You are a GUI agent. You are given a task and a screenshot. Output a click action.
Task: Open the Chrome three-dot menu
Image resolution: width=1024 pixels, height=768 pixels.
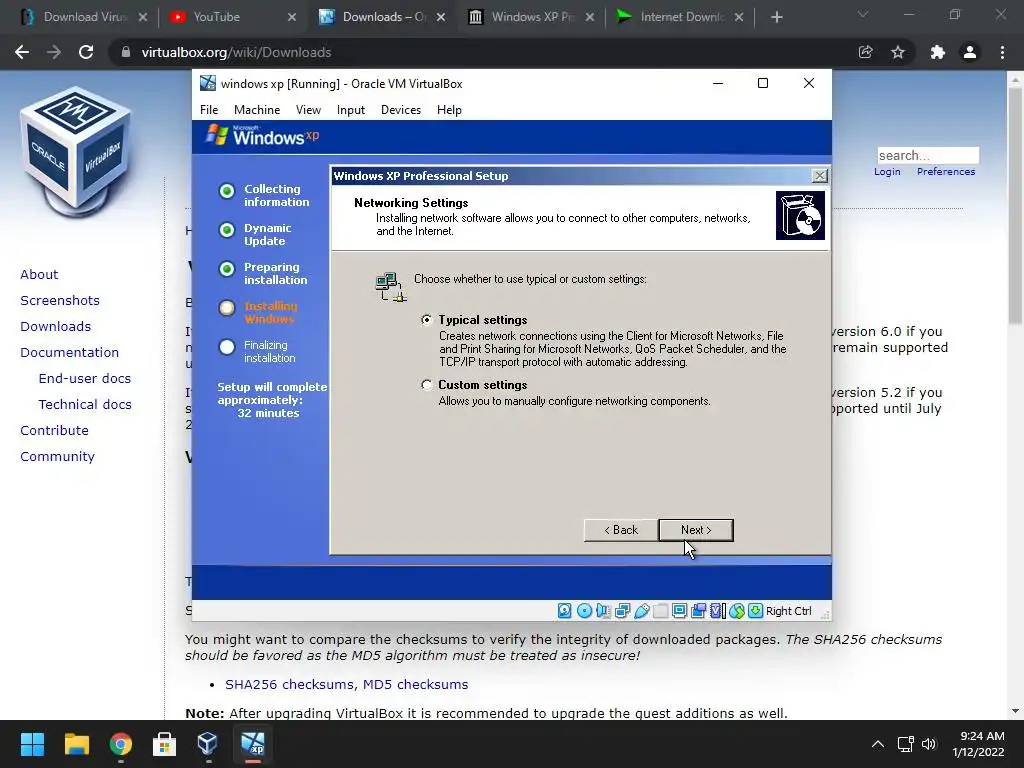tap(1002, 52)
